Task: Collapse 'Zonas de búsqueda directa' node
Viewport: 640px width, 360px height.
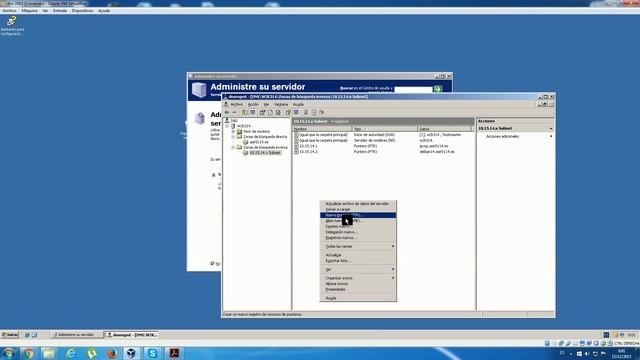Action: point(233,137)
